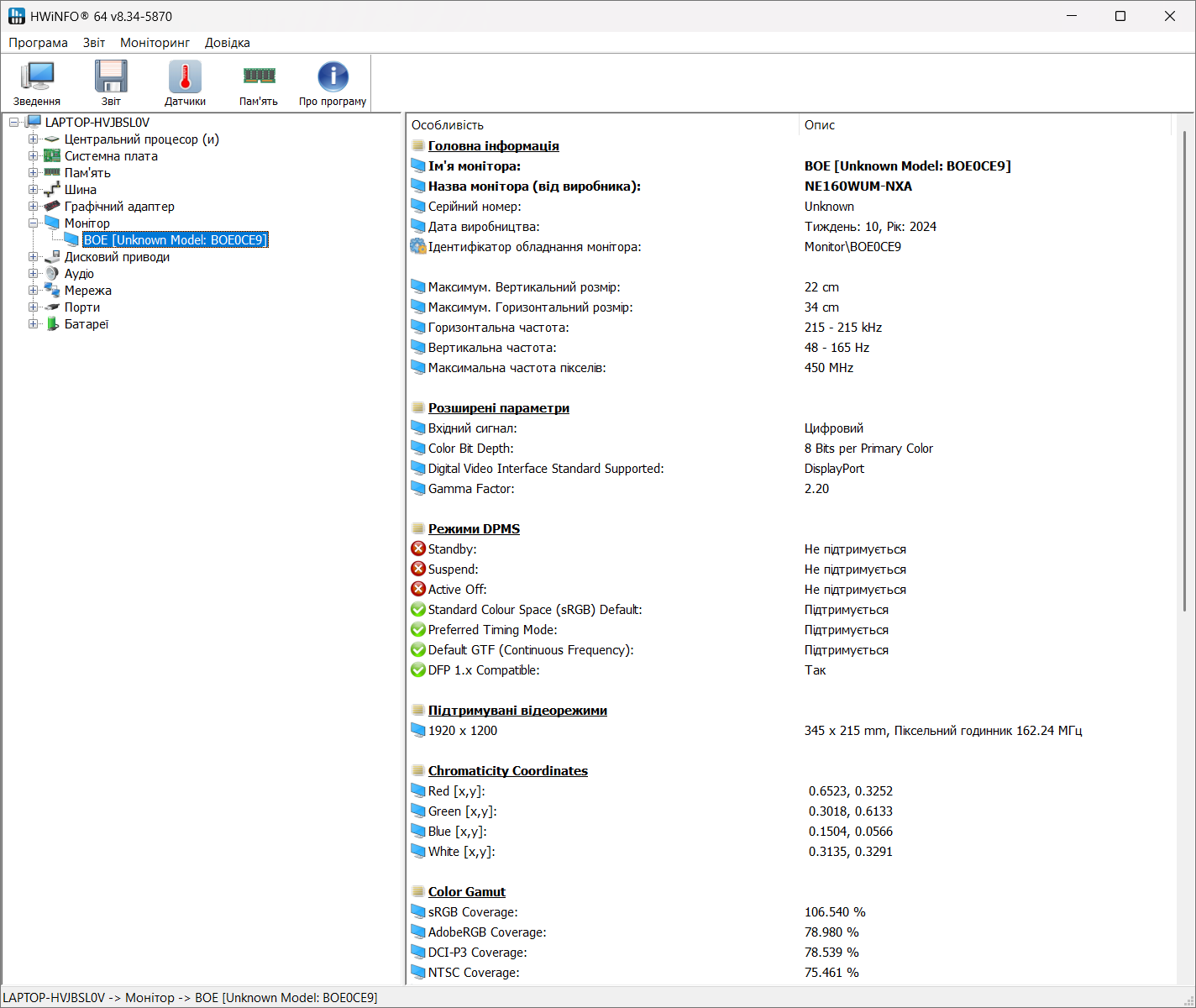Select the Вертикальна частота row label
1196x1008 pixels.
pyautogui.click(x=492, y=348)
